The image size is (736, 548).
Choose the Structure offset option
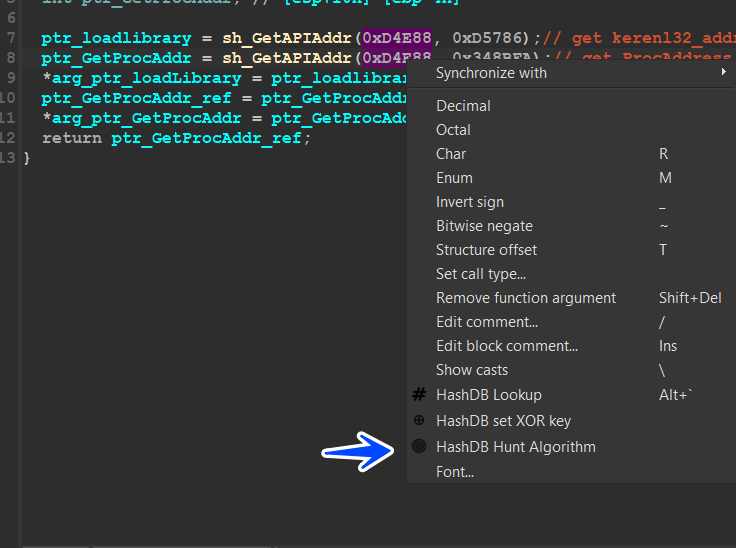(x=571, y=250)
